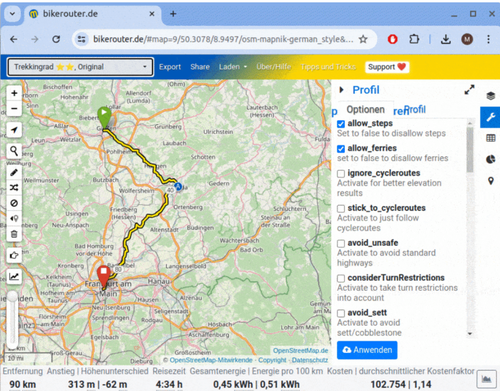Click the options panel scrollbar thumb
This screenshot has width=500, height=391.
[470, 149]
